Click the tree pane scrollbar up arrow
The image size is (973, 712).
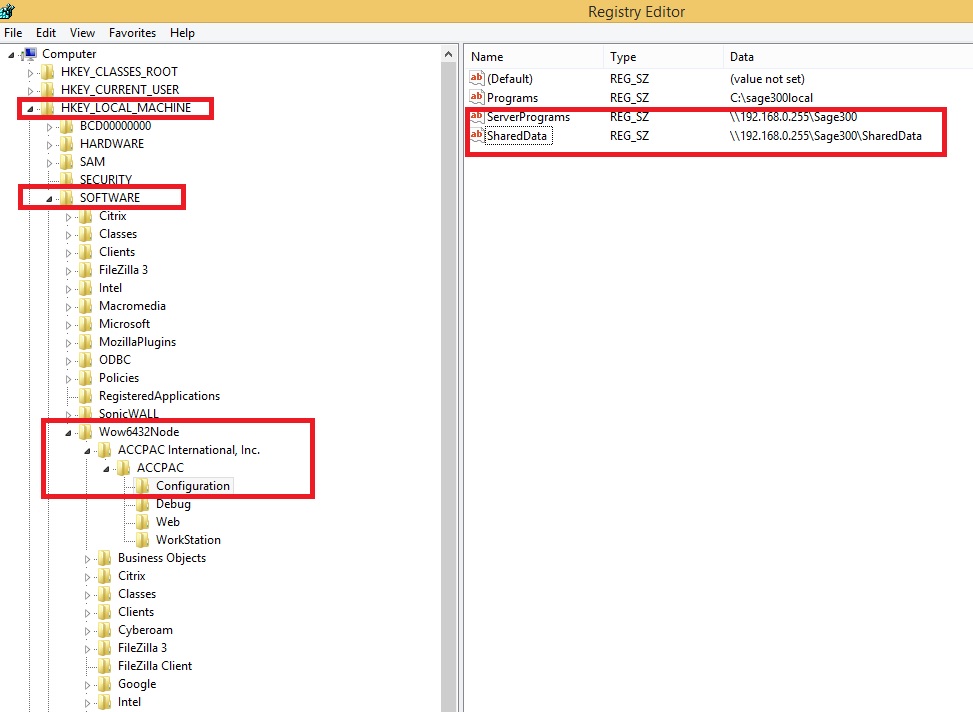click(449, 55)
